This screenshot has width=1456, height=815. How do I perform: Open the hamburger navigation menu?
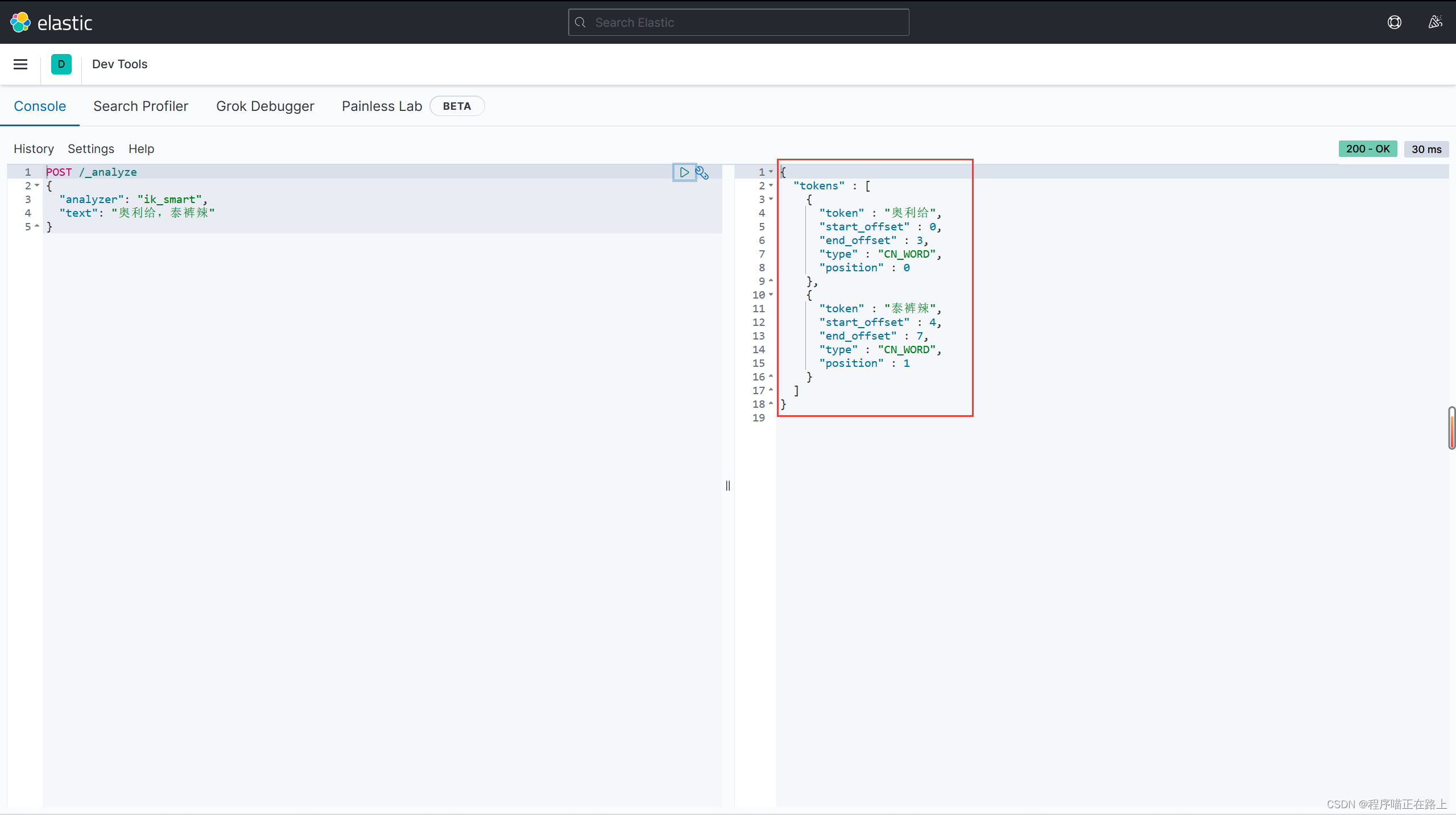point(20,64)
